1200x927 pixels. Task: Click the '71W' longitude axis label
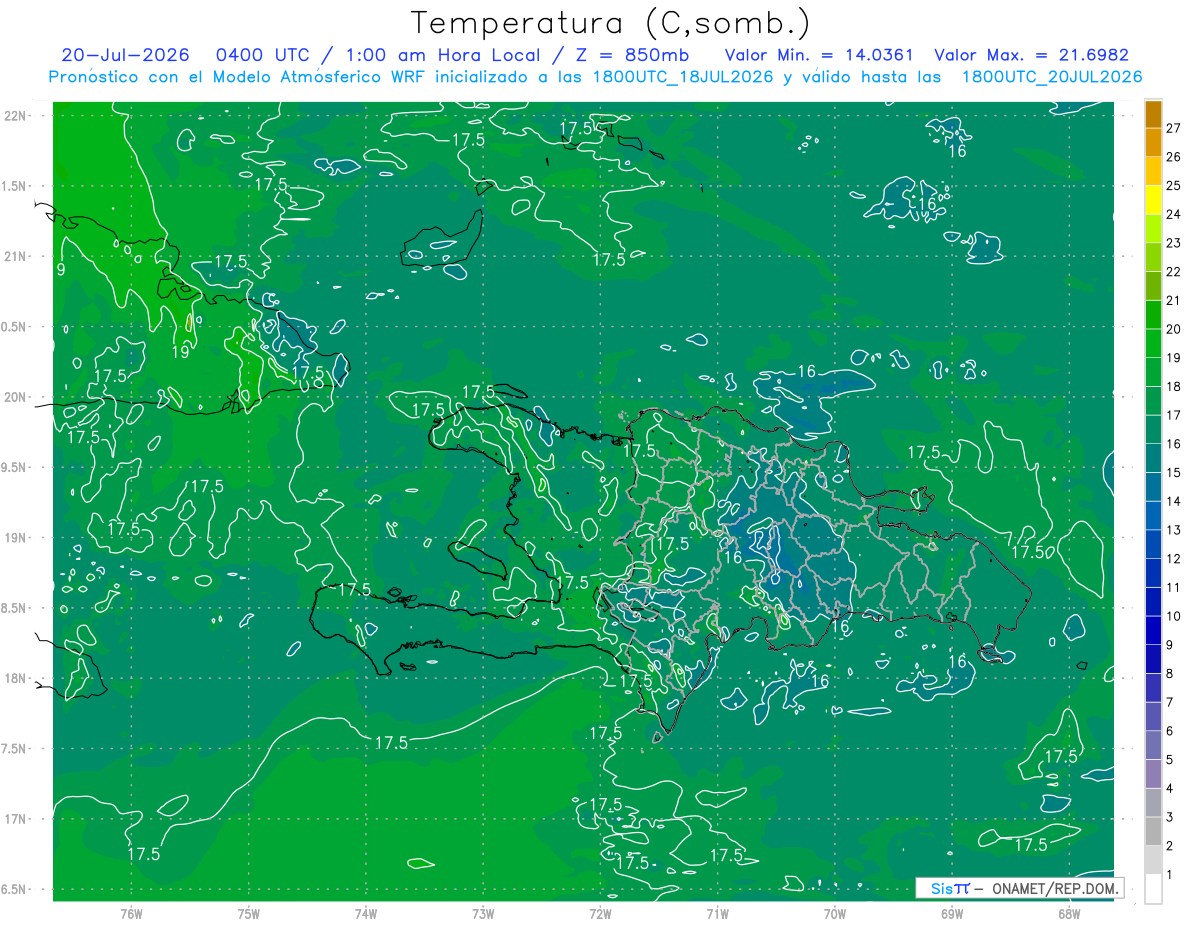(717, 913)
